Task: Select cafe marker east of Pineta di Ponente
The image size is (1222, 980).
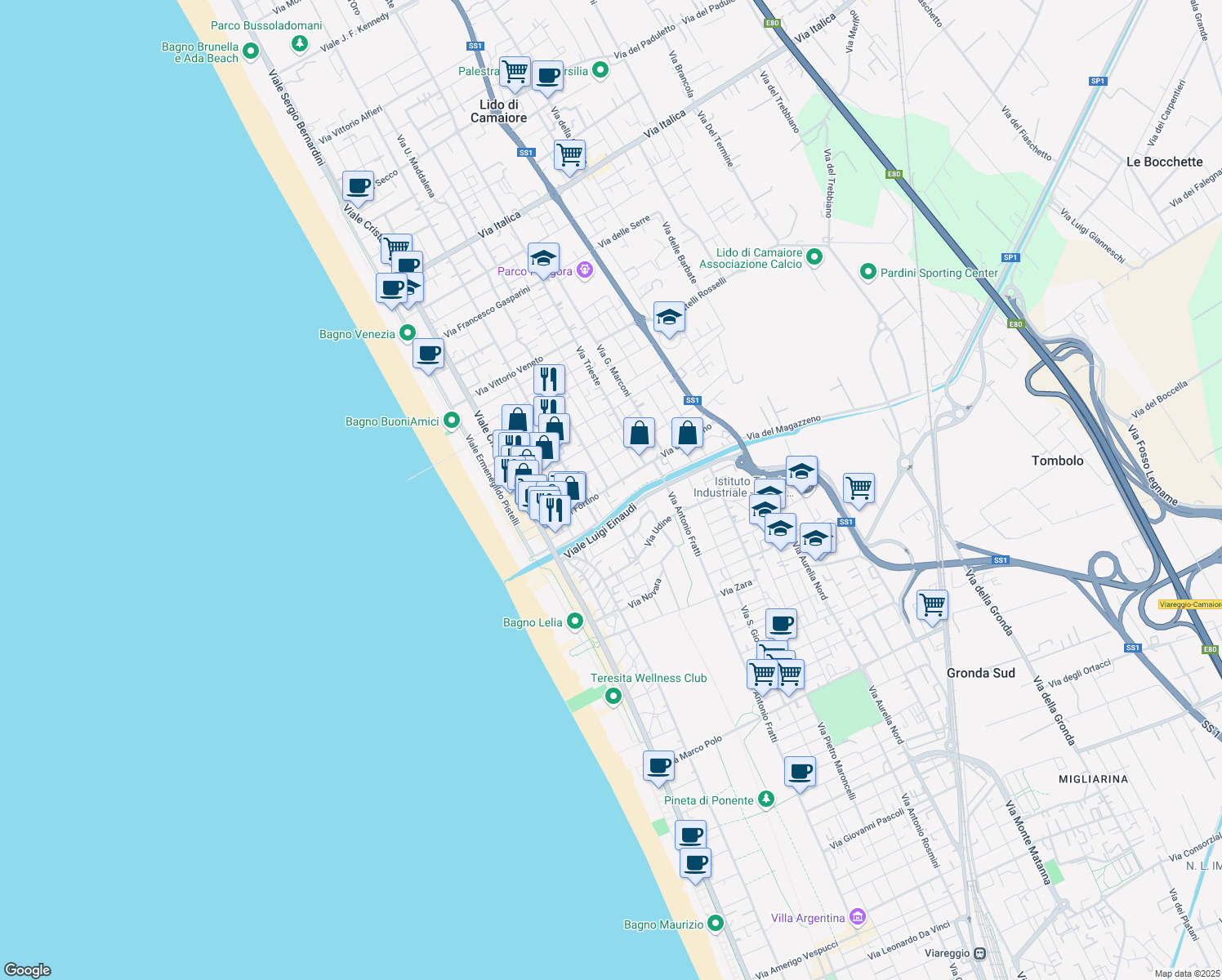Action: [801, 772]
